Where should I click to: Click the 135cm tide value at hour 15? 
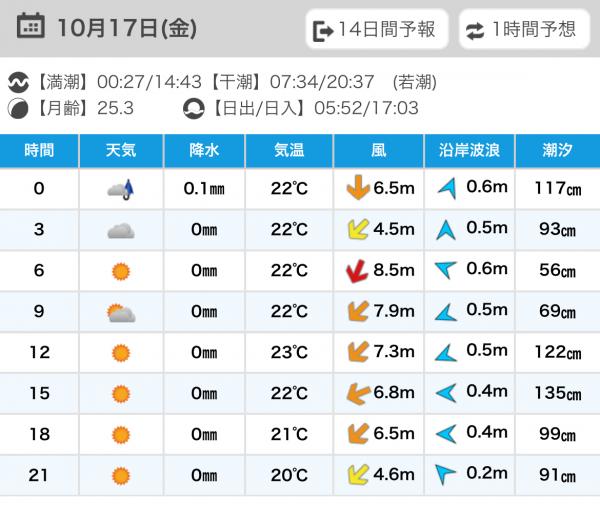[x=557, y=394]
